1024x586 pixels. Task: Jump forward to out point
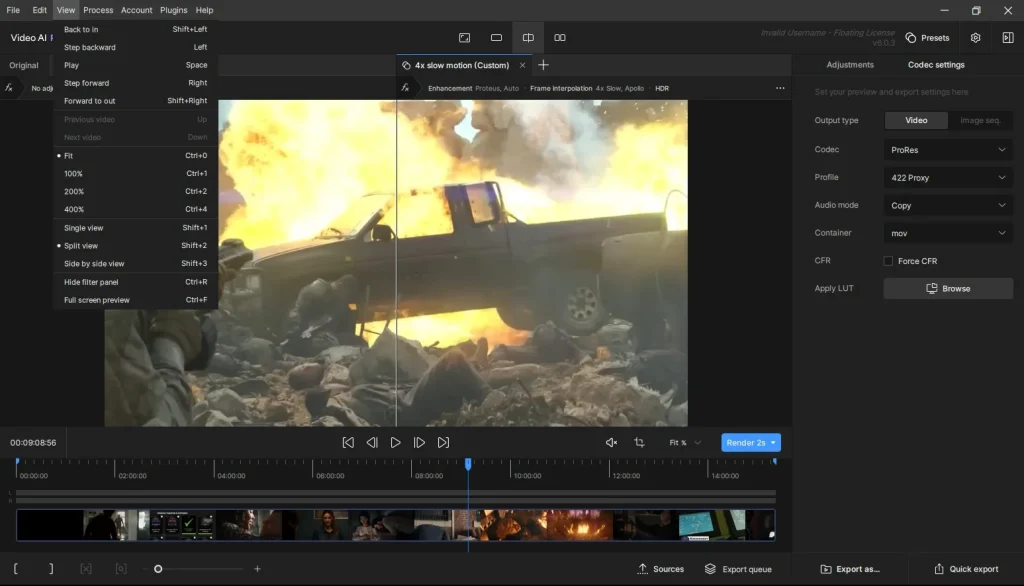[x=443, y=442]
